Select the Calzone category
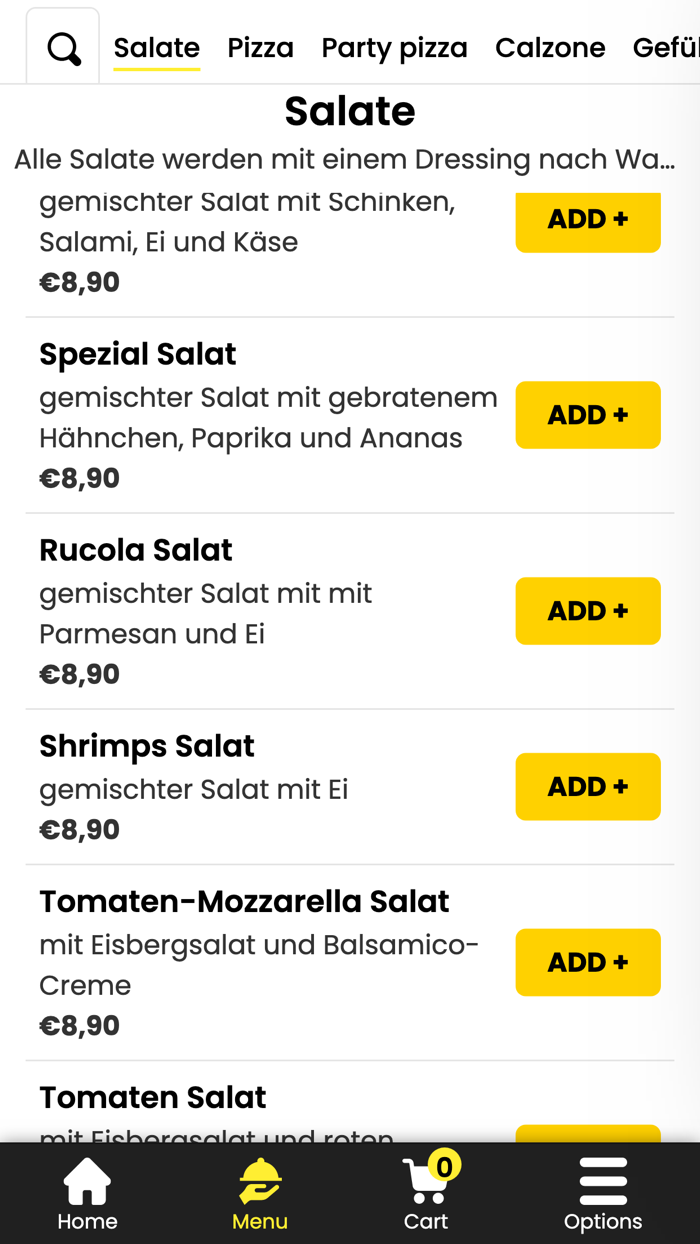The image size is (700, 1244). click(x=550, y=47)
